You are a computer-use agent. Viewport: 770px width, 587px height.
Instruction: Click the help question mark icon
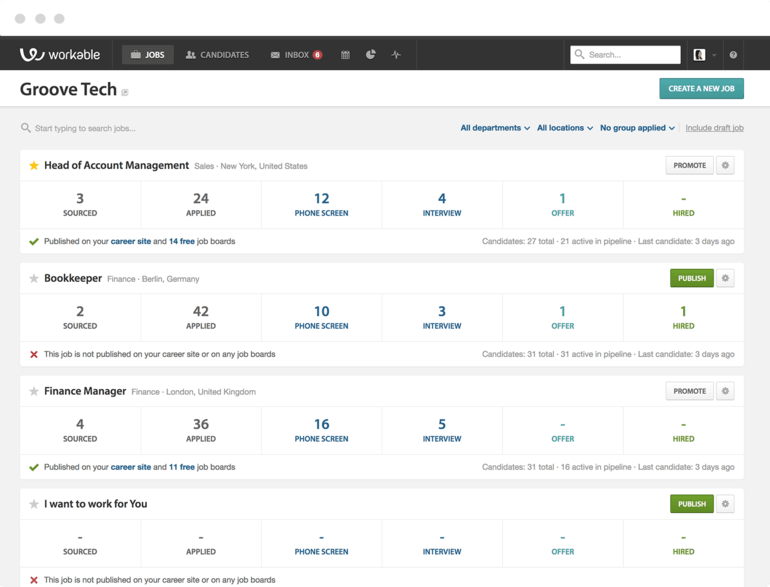pos(733,55)
